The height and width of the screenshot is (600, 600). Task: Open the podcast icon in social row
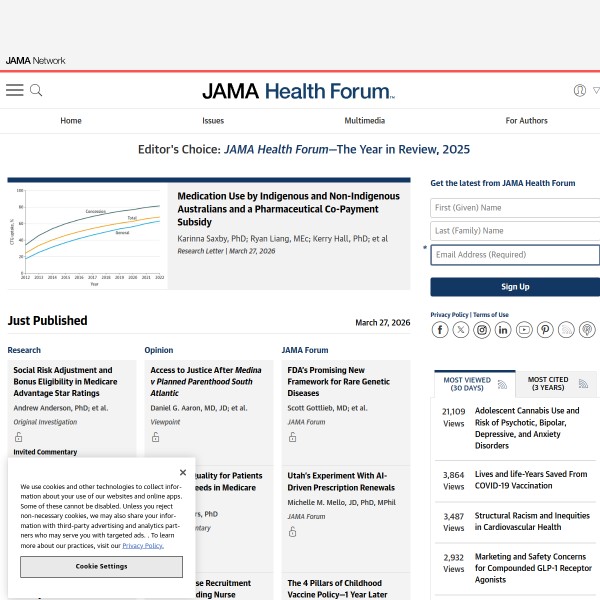click(x=587, y=330)
